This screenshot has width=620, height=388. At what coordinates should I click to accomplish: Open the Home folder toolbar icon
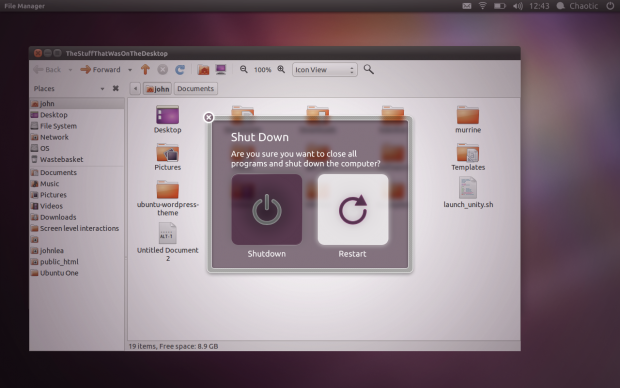point(203,70)
